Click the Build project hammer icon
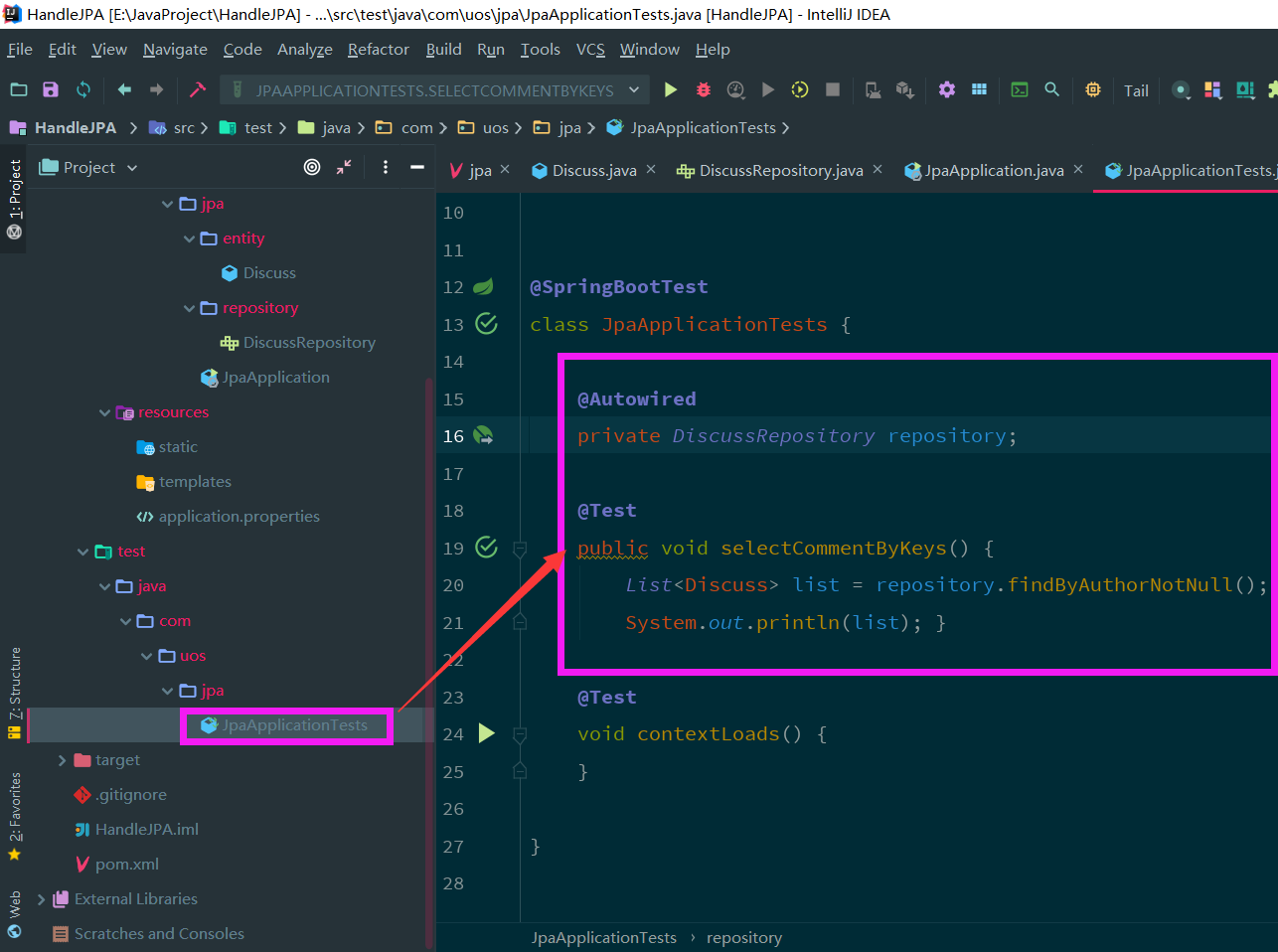This screenshot has height=952, width=1278. 197,90
